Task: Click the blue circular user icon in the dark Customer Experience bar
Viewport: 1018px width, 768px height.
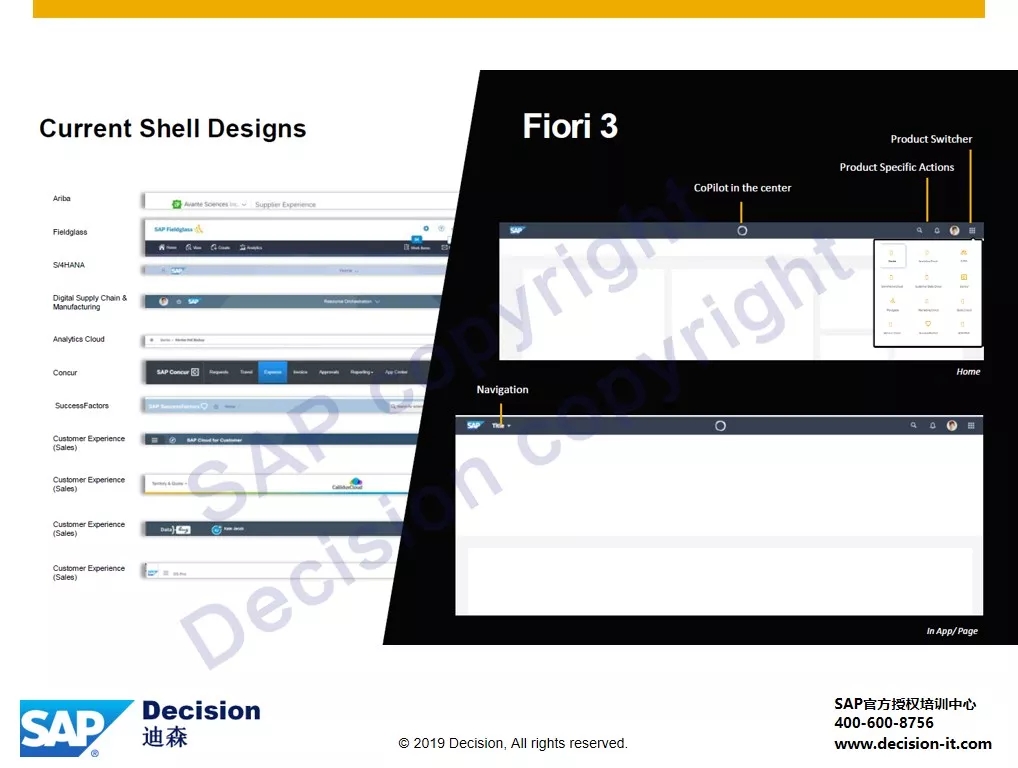Action: coord(216,530)
